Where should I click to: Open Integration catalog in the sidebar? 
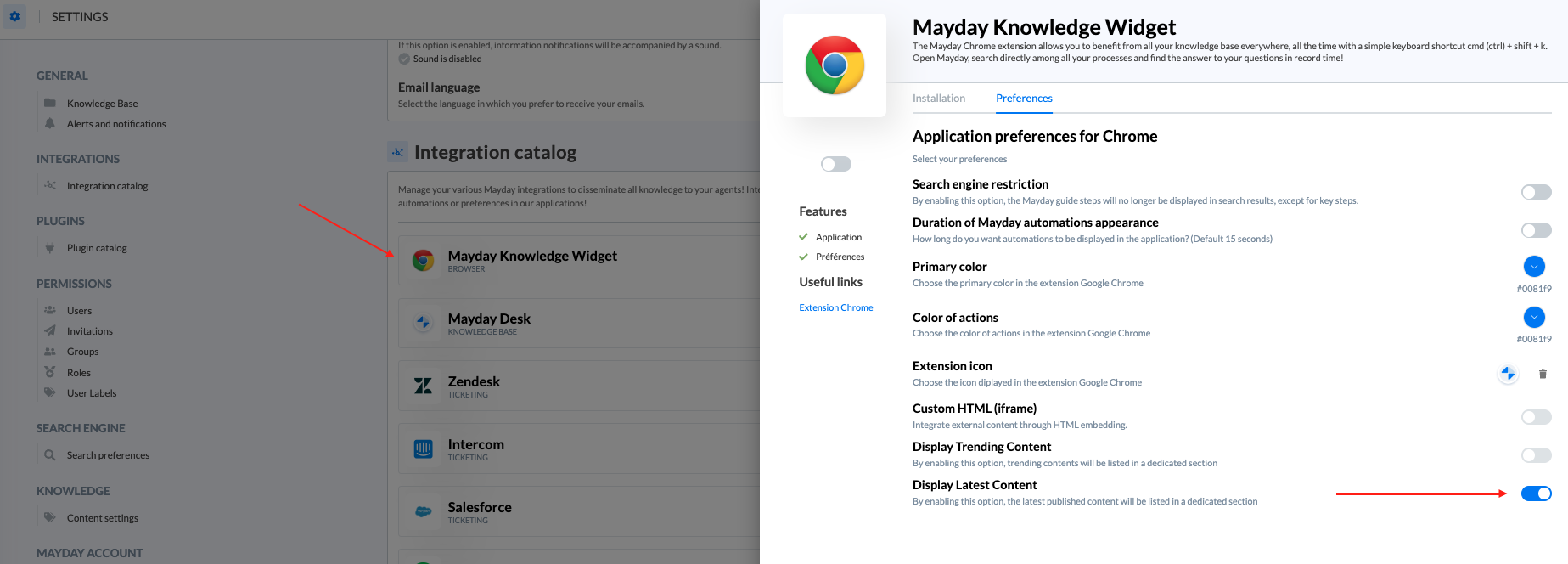click(x=107, y=186)
